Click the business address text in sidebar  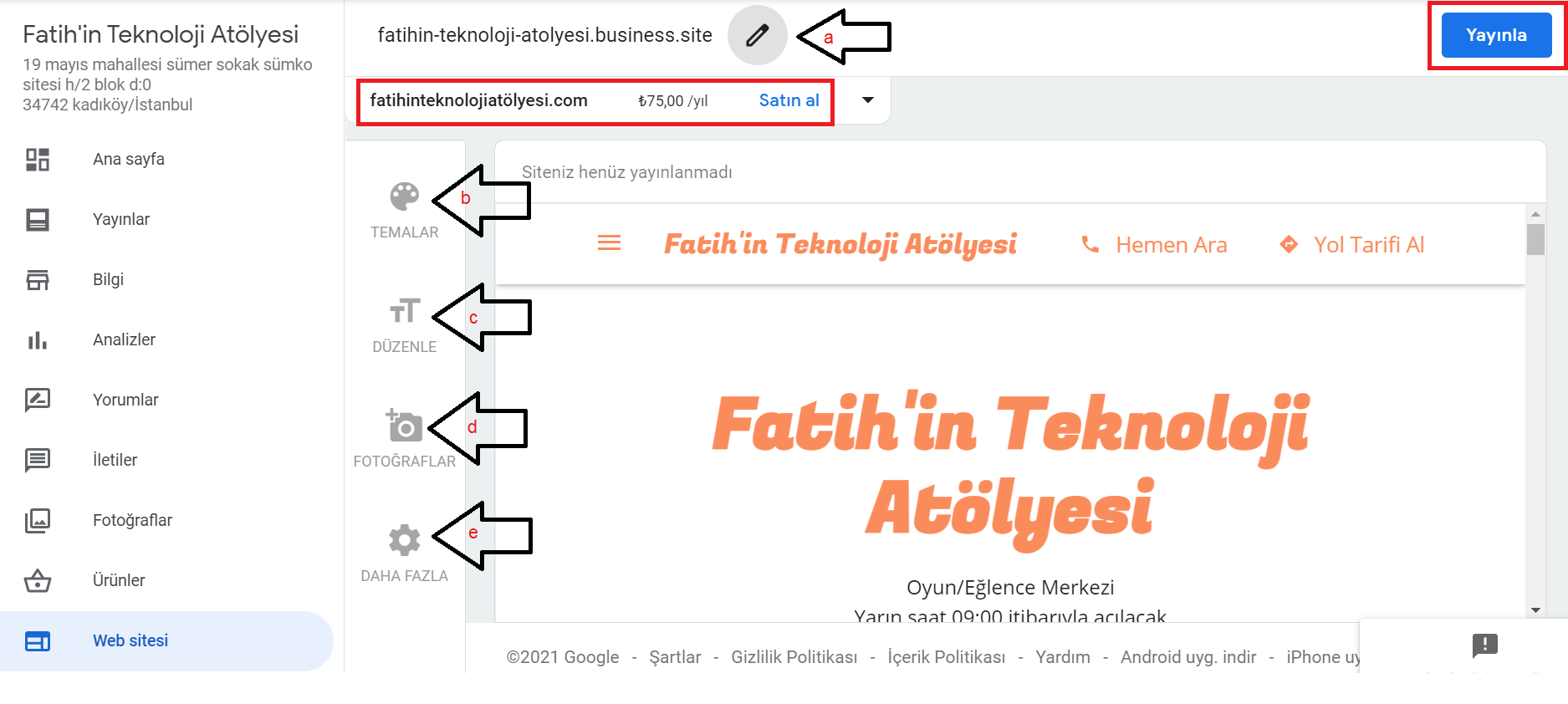(x=167, y=84)
